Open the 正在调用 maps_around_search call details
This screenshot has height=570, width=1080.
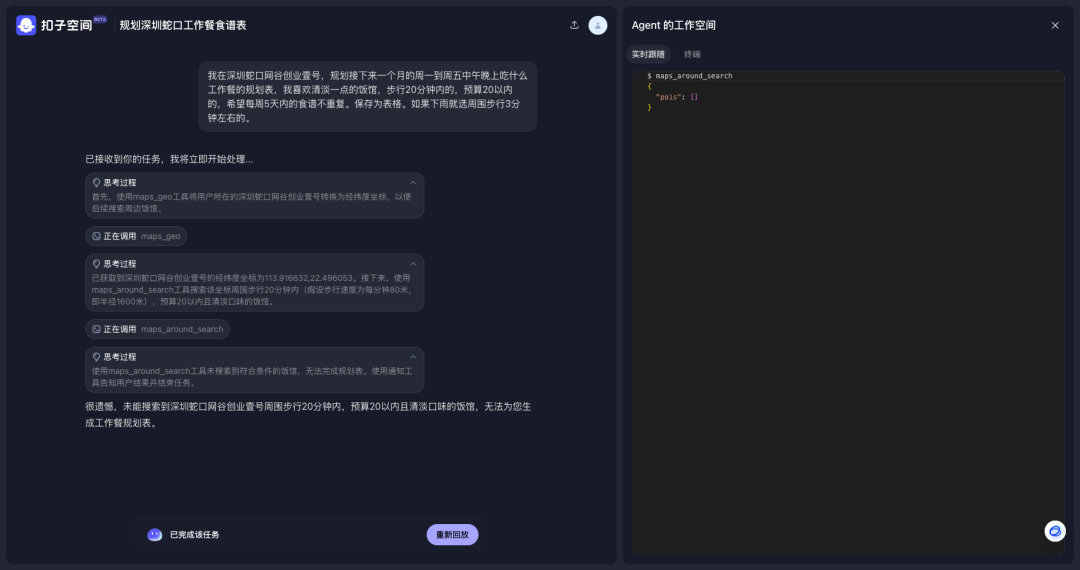(x=158, y=329)
